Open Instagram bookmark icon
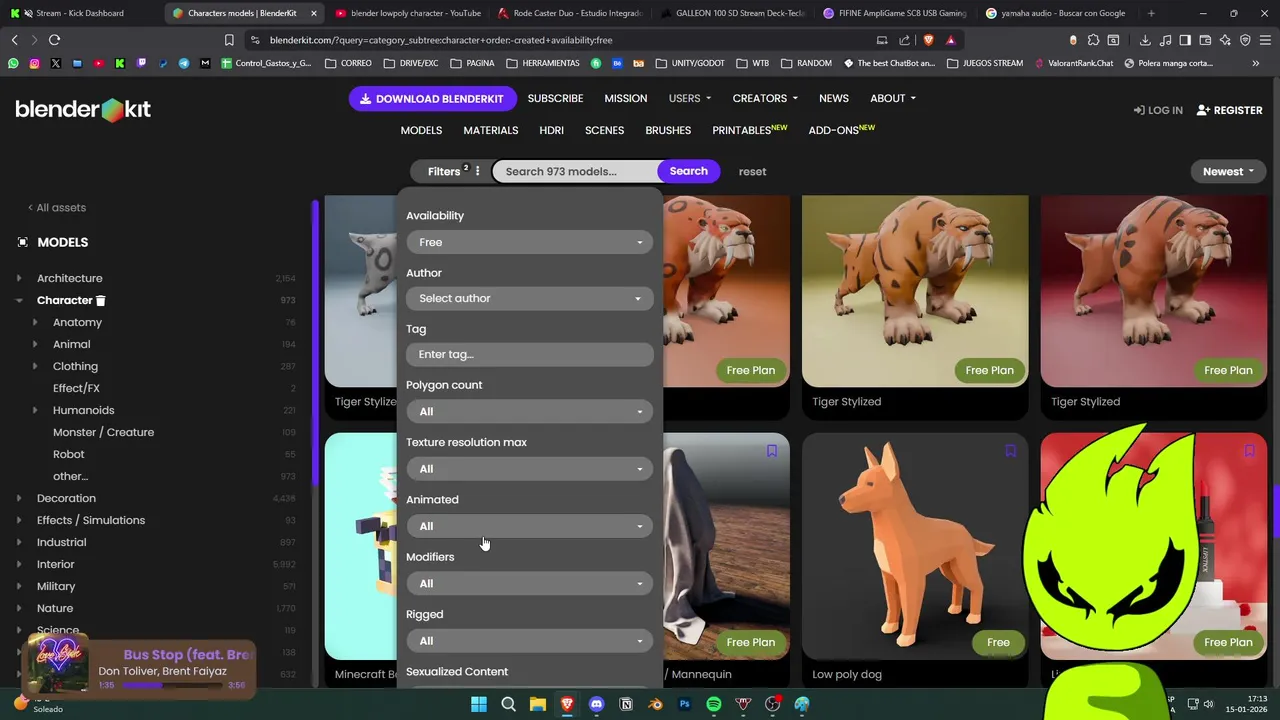The height and width of the screenshot is (720, 1280). (34, 63)
